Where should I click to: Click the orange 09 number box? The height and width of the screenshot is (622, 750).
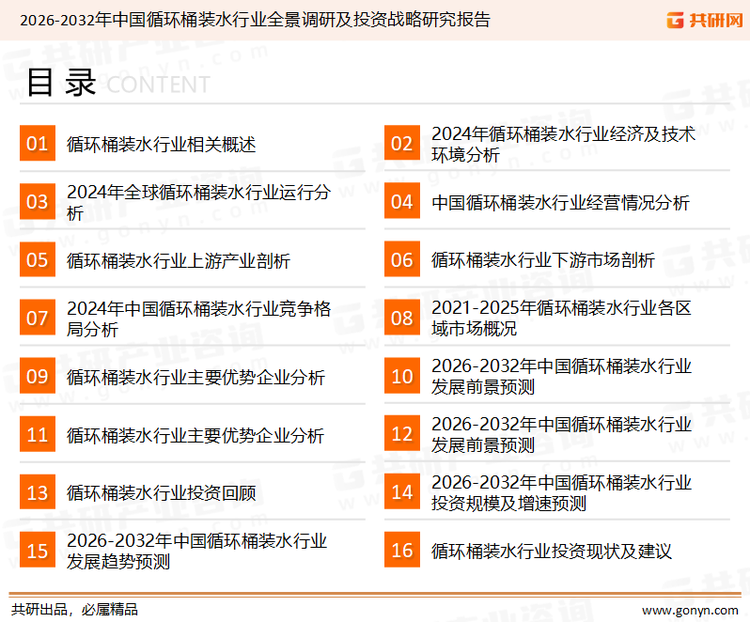pos(37,376)
